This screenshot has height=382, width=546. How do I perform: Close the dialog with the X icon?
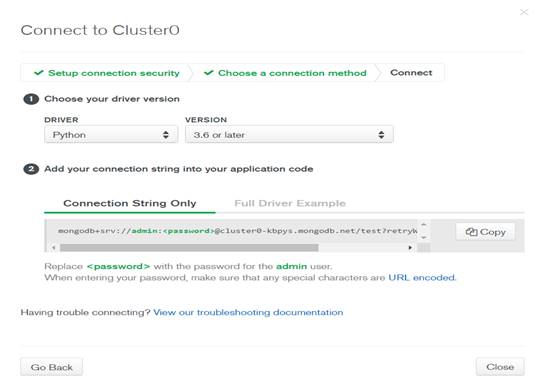click(x=524, y=12)
